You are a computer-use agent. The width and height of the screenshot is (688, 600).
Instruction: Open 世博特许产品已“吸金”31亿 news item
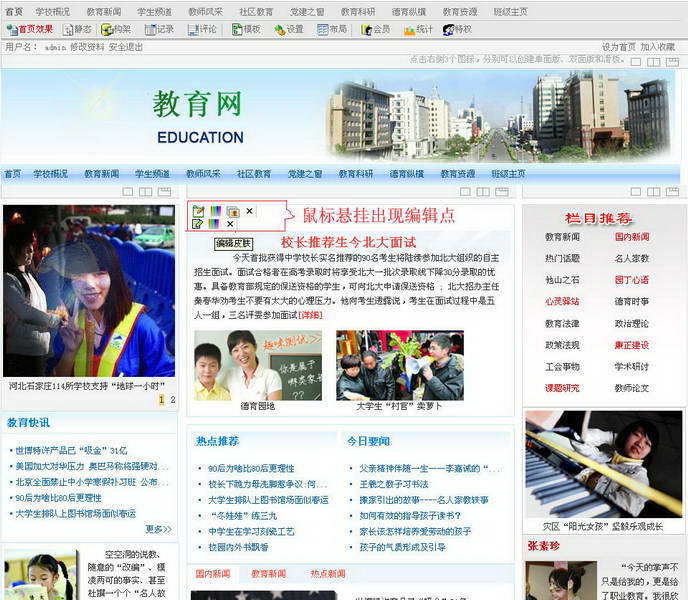[72, 450]
